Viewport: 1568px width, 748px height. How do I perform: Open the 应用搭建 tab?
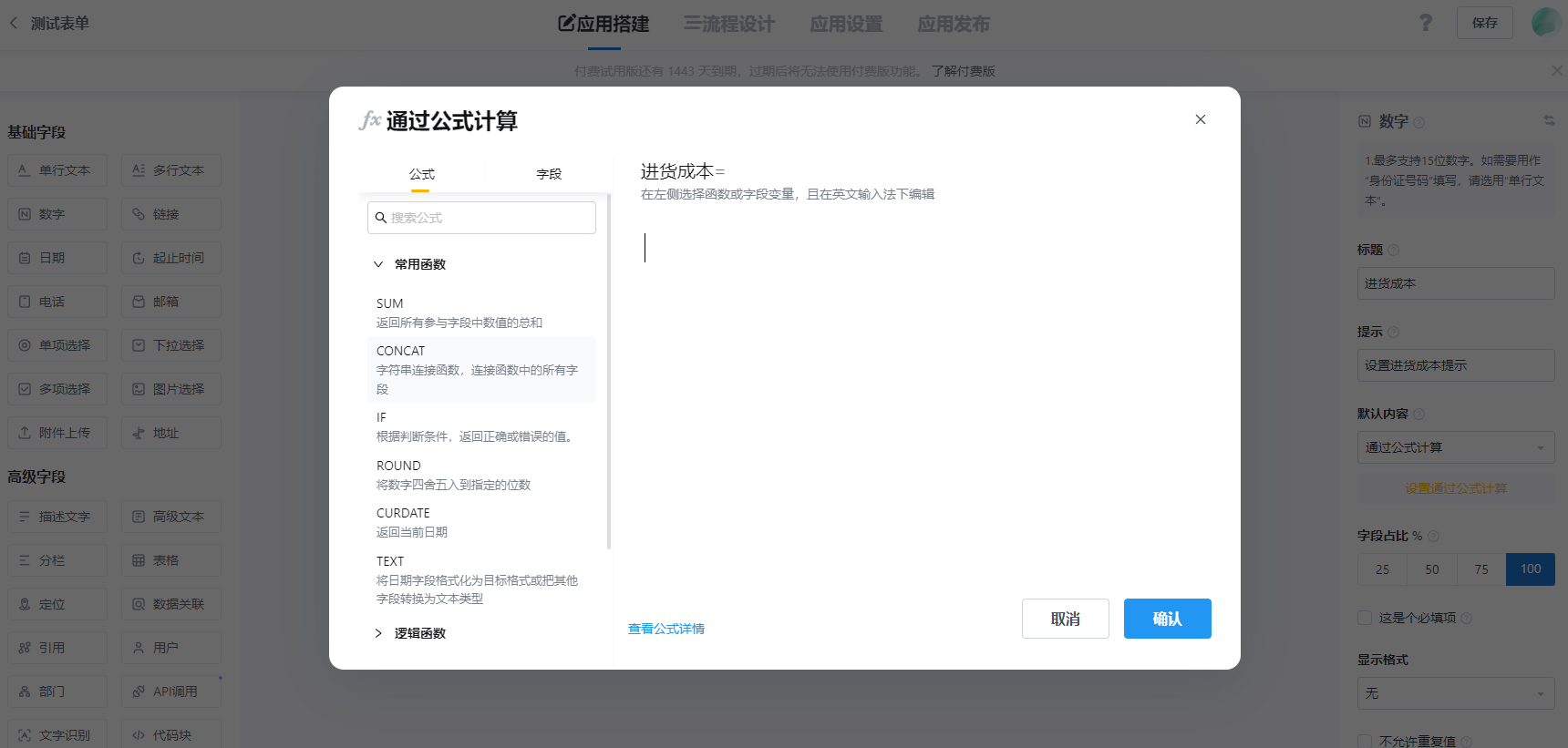(x=603, y=24)
